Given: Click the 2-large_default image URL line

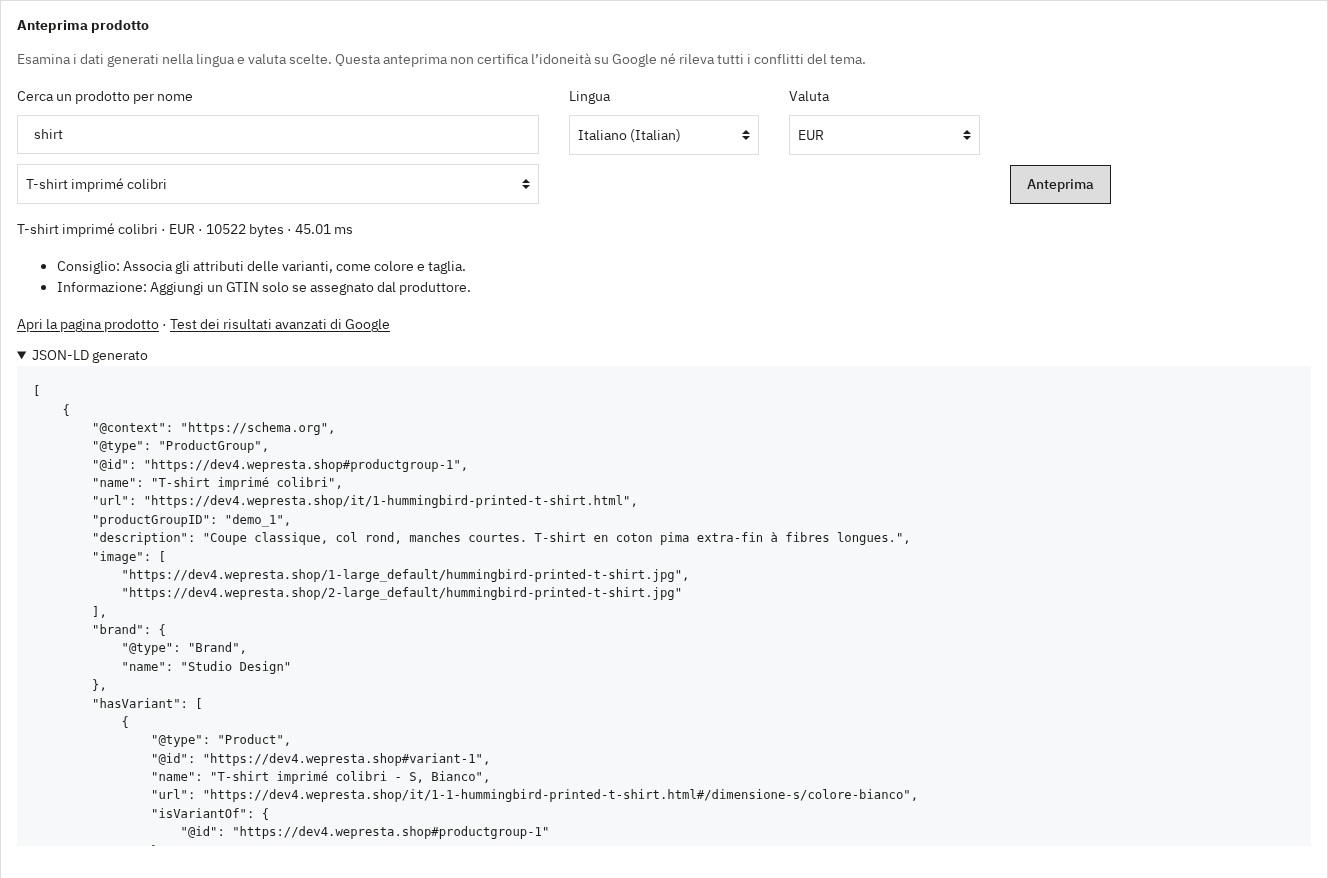Looking at the screenshot, I should (402, 593).
